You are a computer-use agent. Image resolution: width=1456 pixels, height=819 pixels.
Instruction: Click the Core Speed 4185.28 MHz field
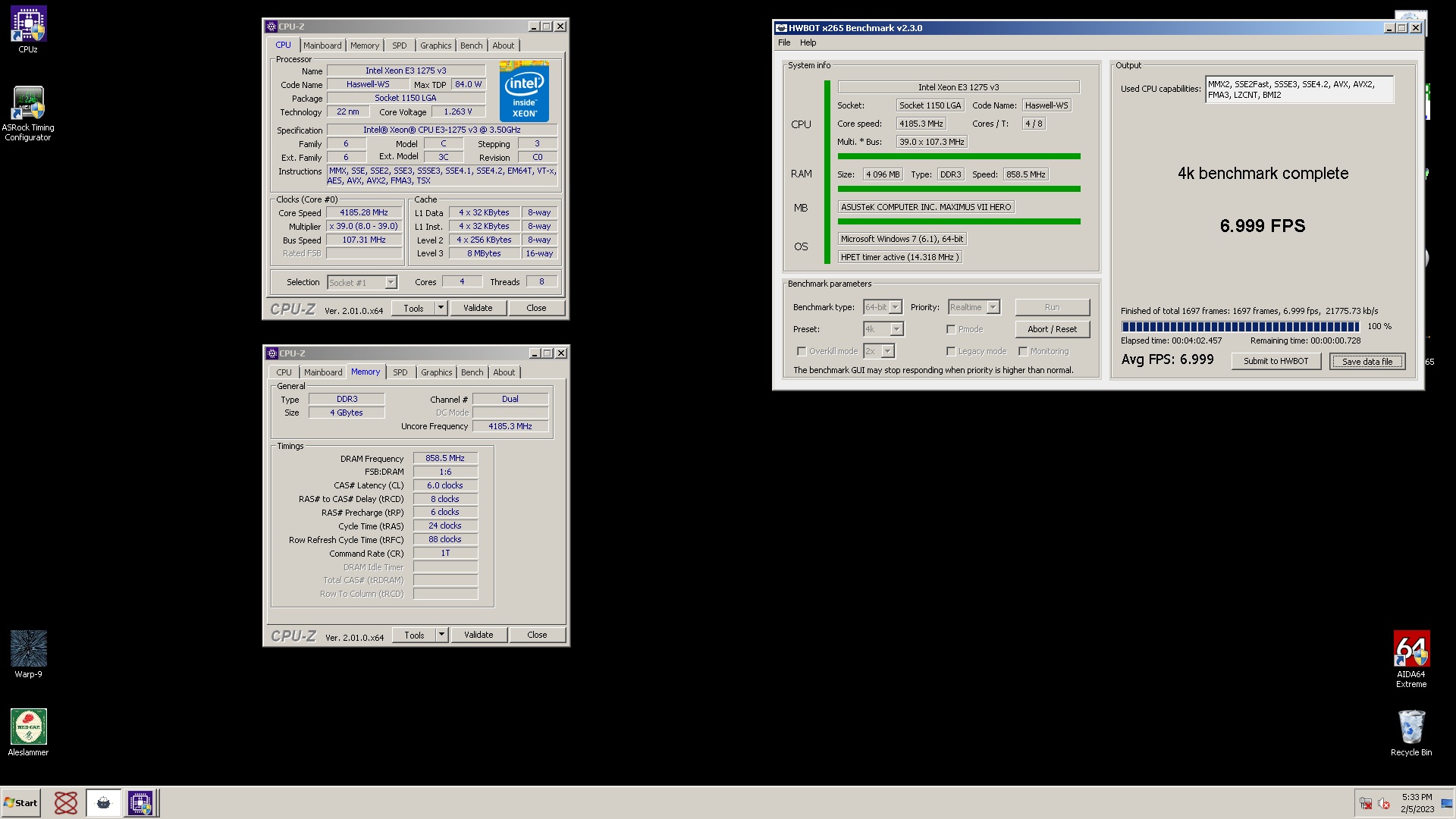click(364, 213)
